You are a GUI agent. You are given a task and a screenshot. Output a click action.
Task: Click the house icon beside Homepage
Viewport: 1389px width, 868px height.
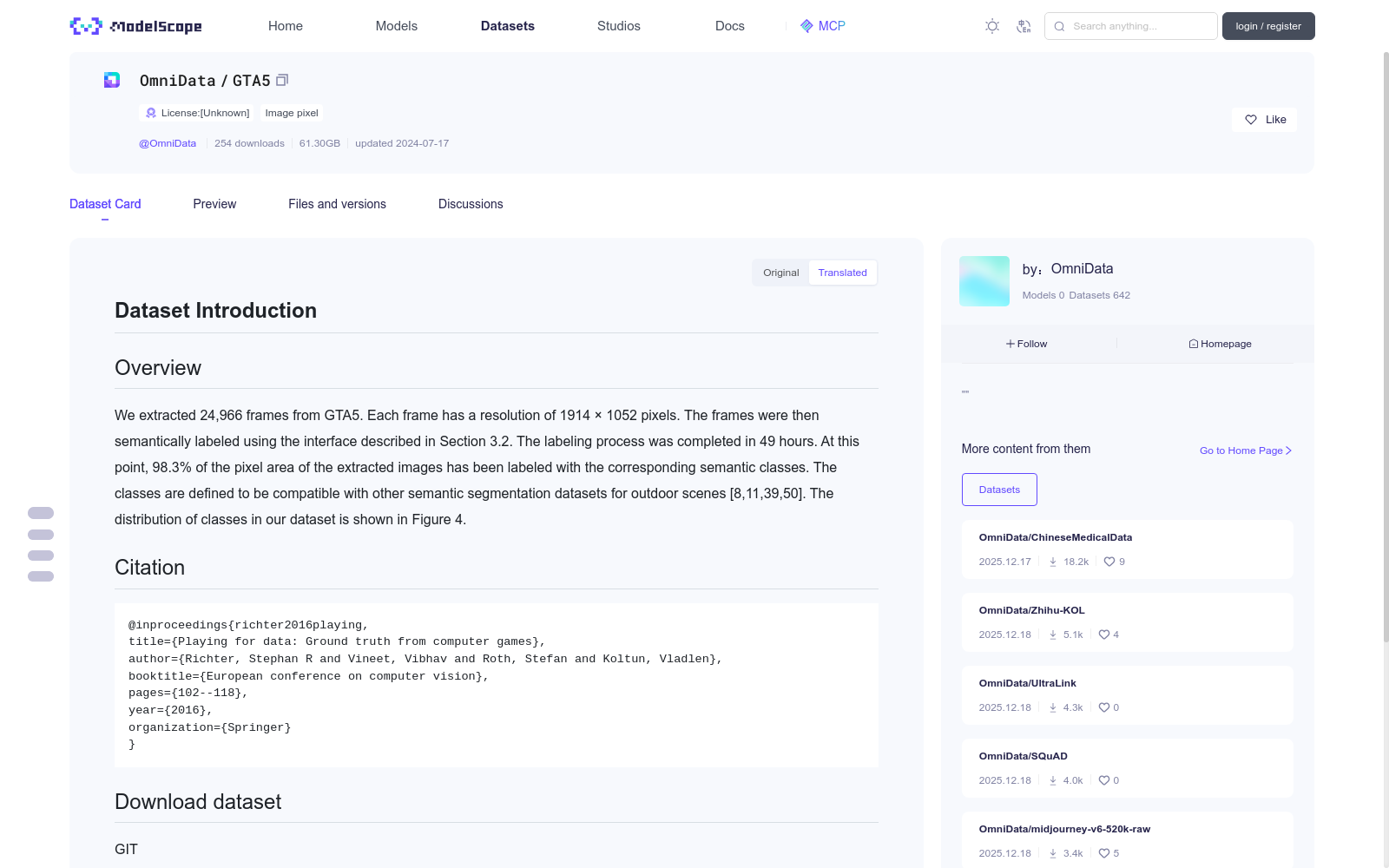(x=1194, y=344)
